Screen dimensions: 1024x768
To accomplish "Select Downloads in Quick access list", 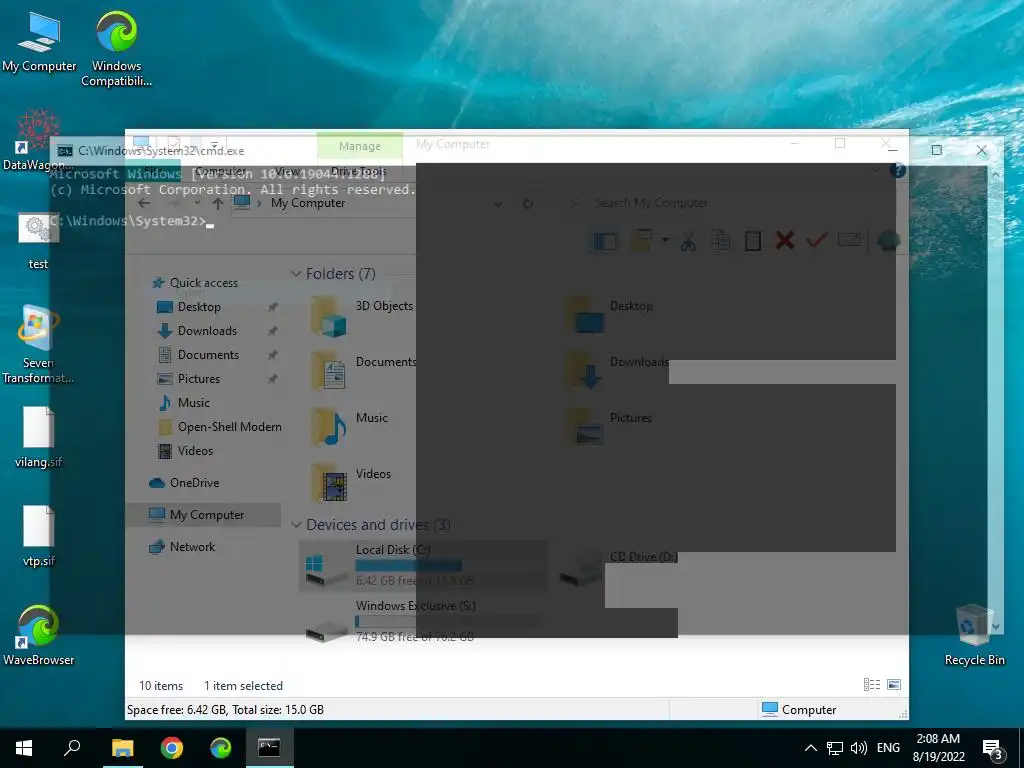I will [x=207, y=331].
